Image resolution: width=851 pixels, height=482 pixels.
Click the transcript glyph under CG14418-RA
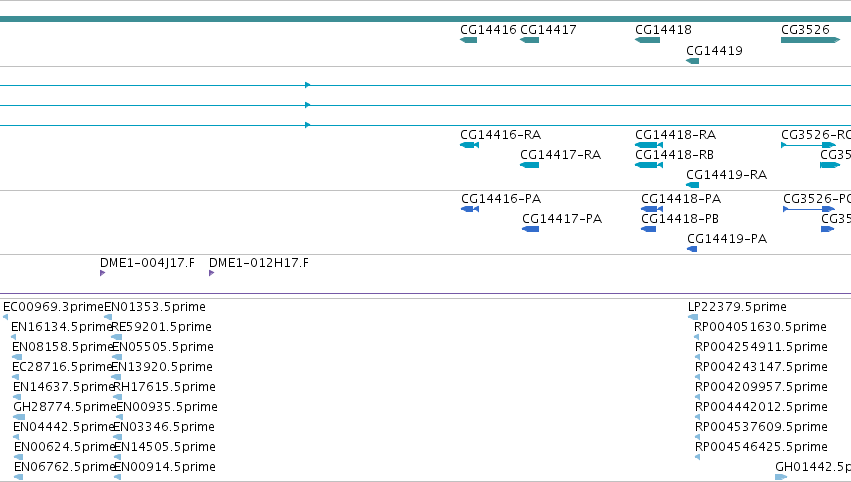[x=649, y=145]
